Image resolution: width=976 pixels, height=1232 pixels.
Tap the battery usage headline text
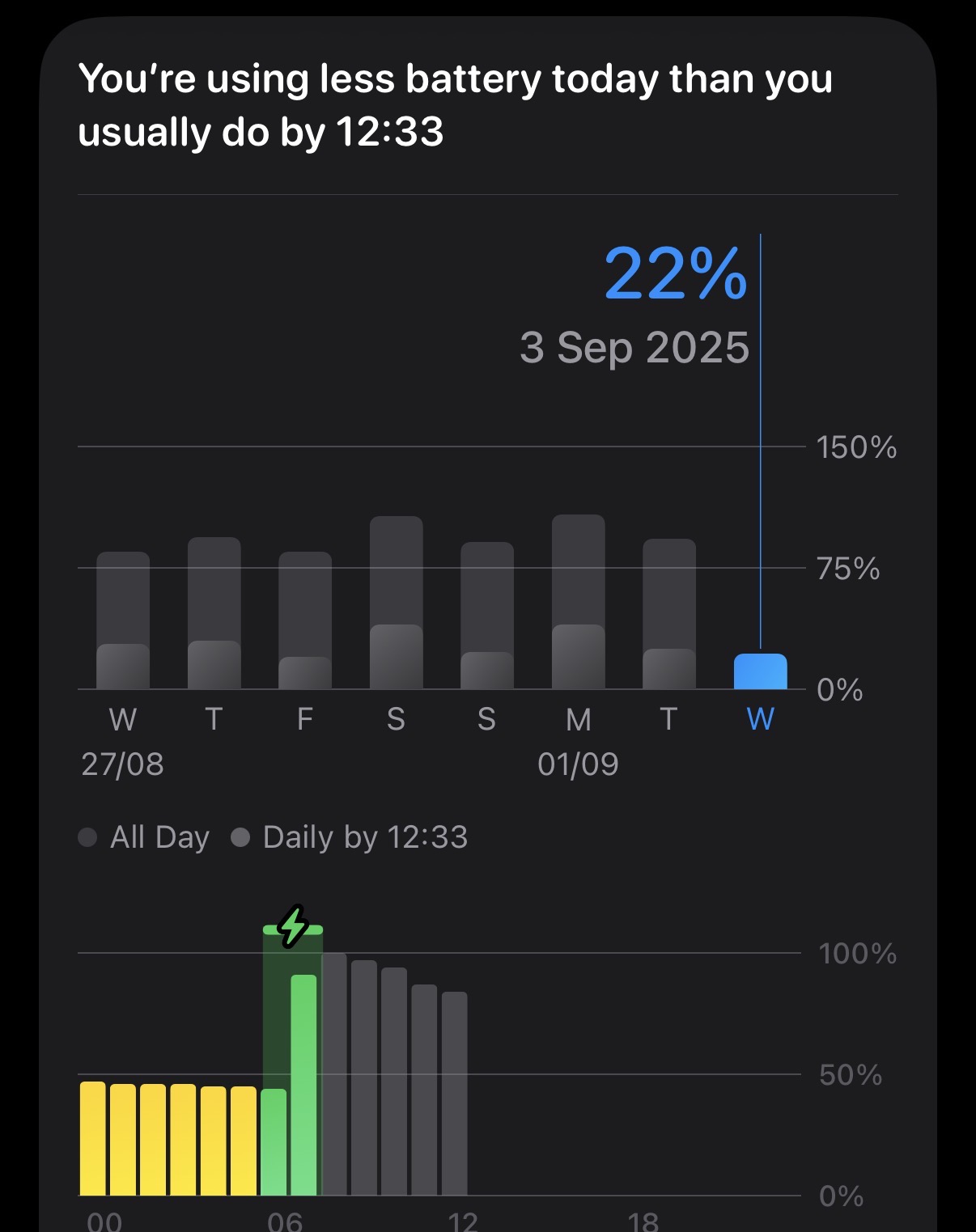pyautogui.click(x=455, y=105)
